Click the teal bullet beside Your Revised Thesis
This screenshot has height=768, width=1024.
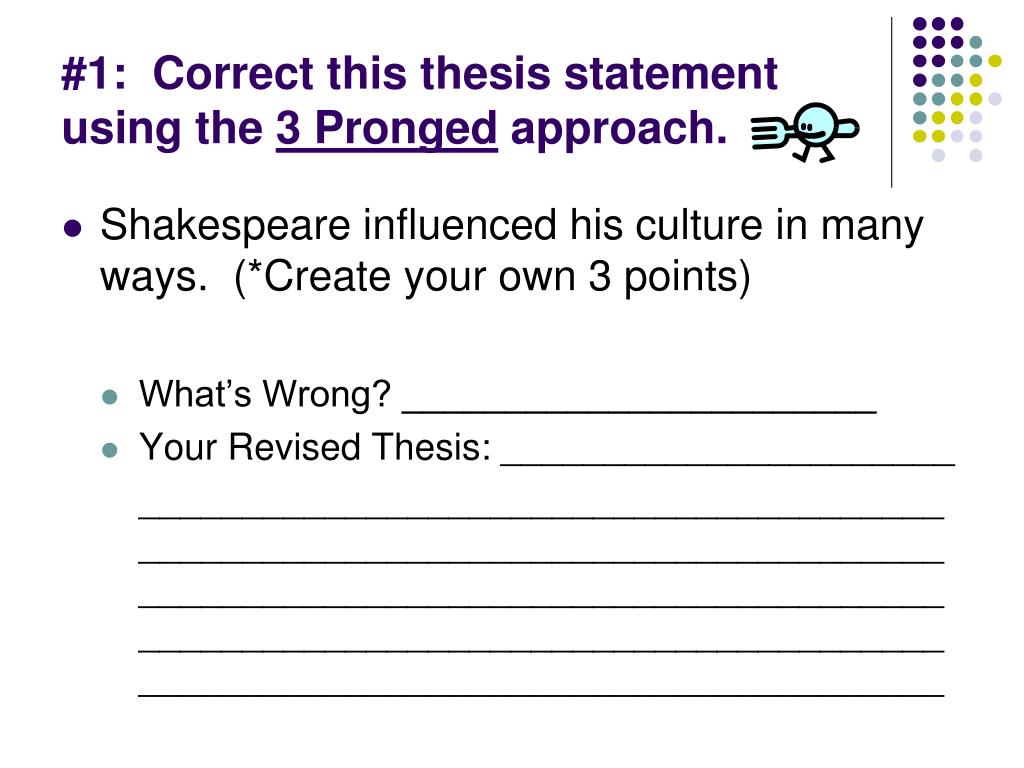pyautogui.click(x=110, y=449)
